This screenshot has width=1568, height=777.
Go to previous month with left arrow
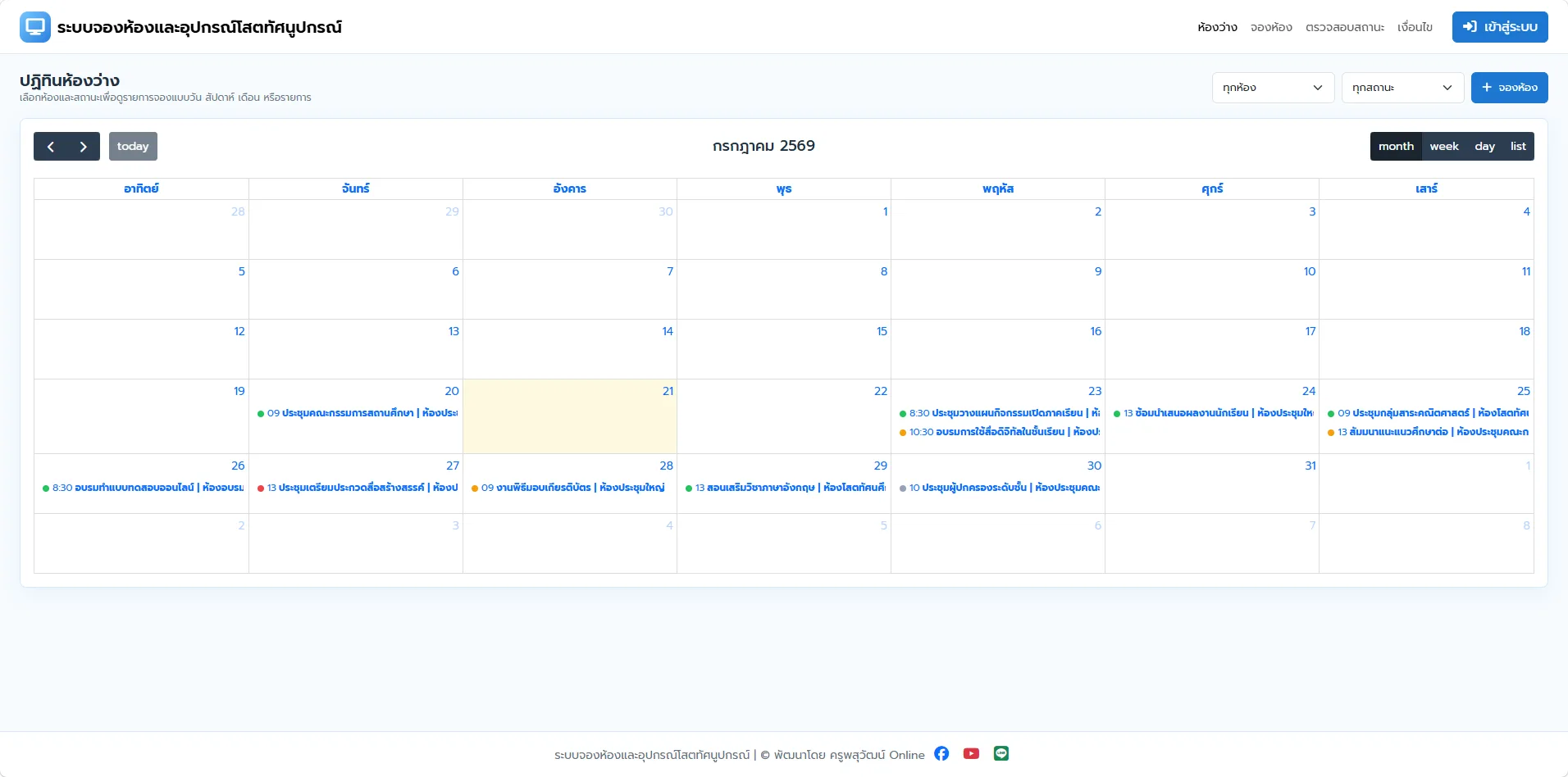pyautogui.click(x=51, y=147)
